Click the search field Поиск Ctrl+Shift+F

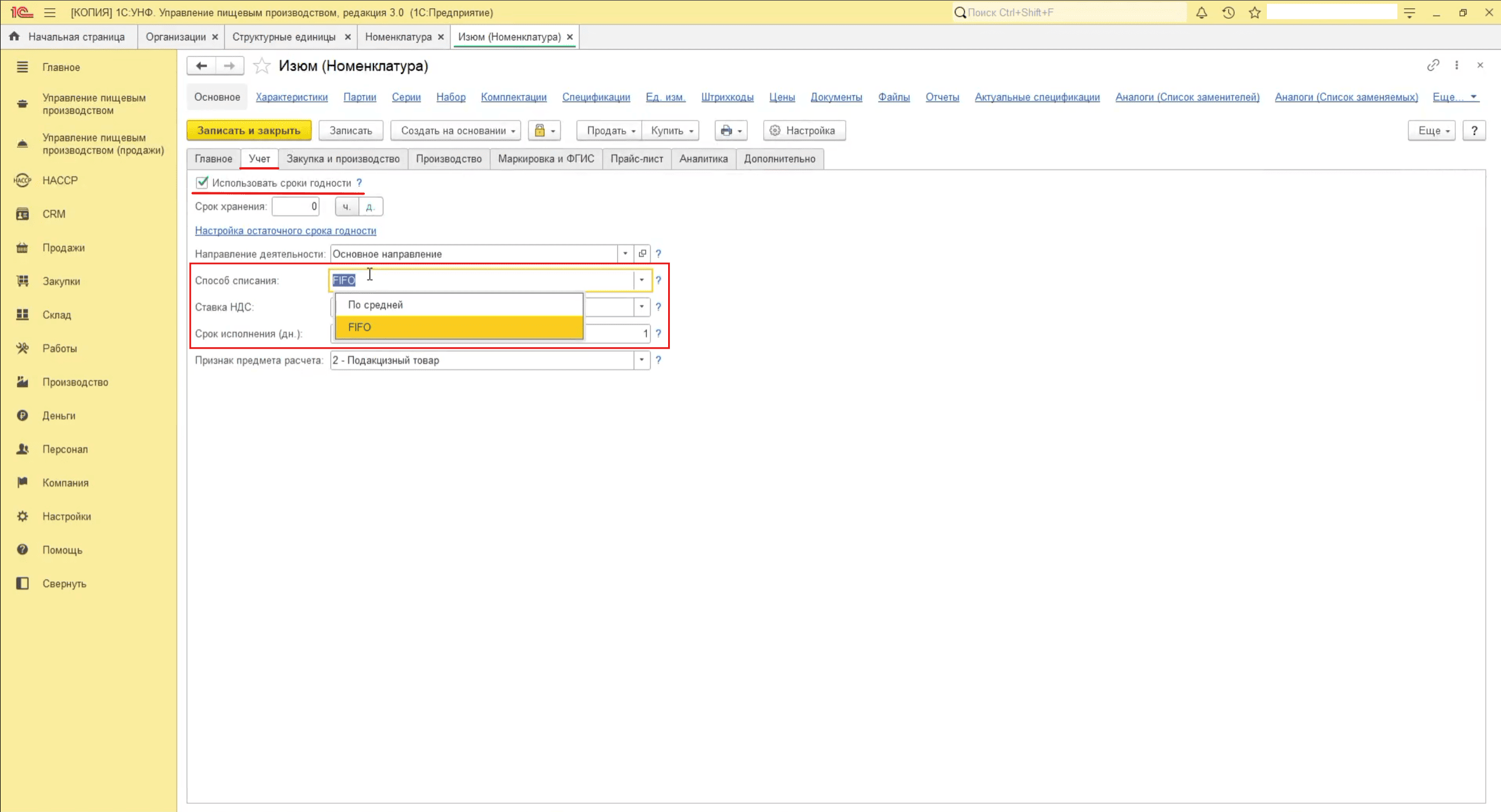[1069, 12]
